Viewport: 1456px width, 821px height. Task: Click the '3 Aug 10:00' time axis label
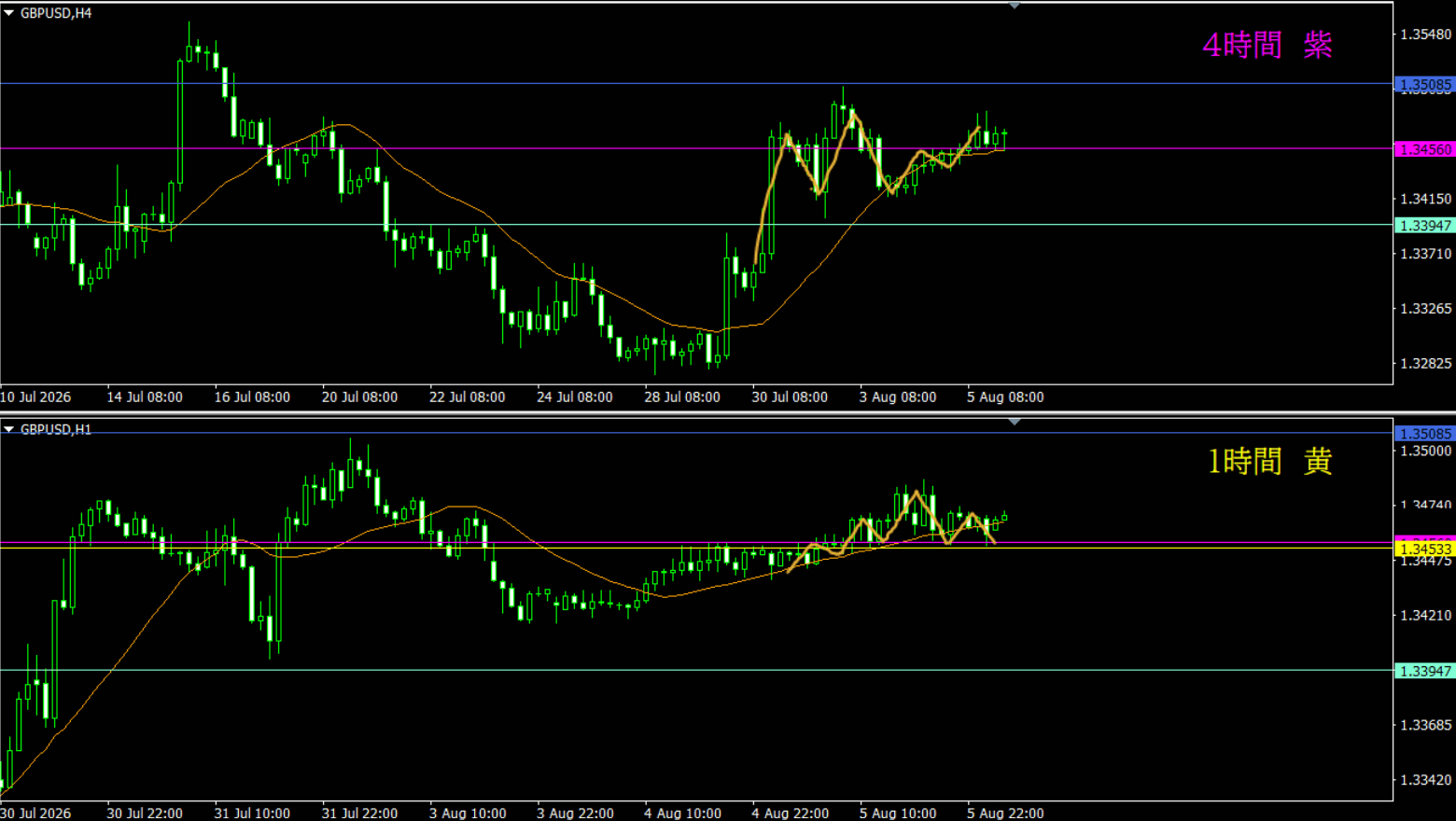coord(468,814)
